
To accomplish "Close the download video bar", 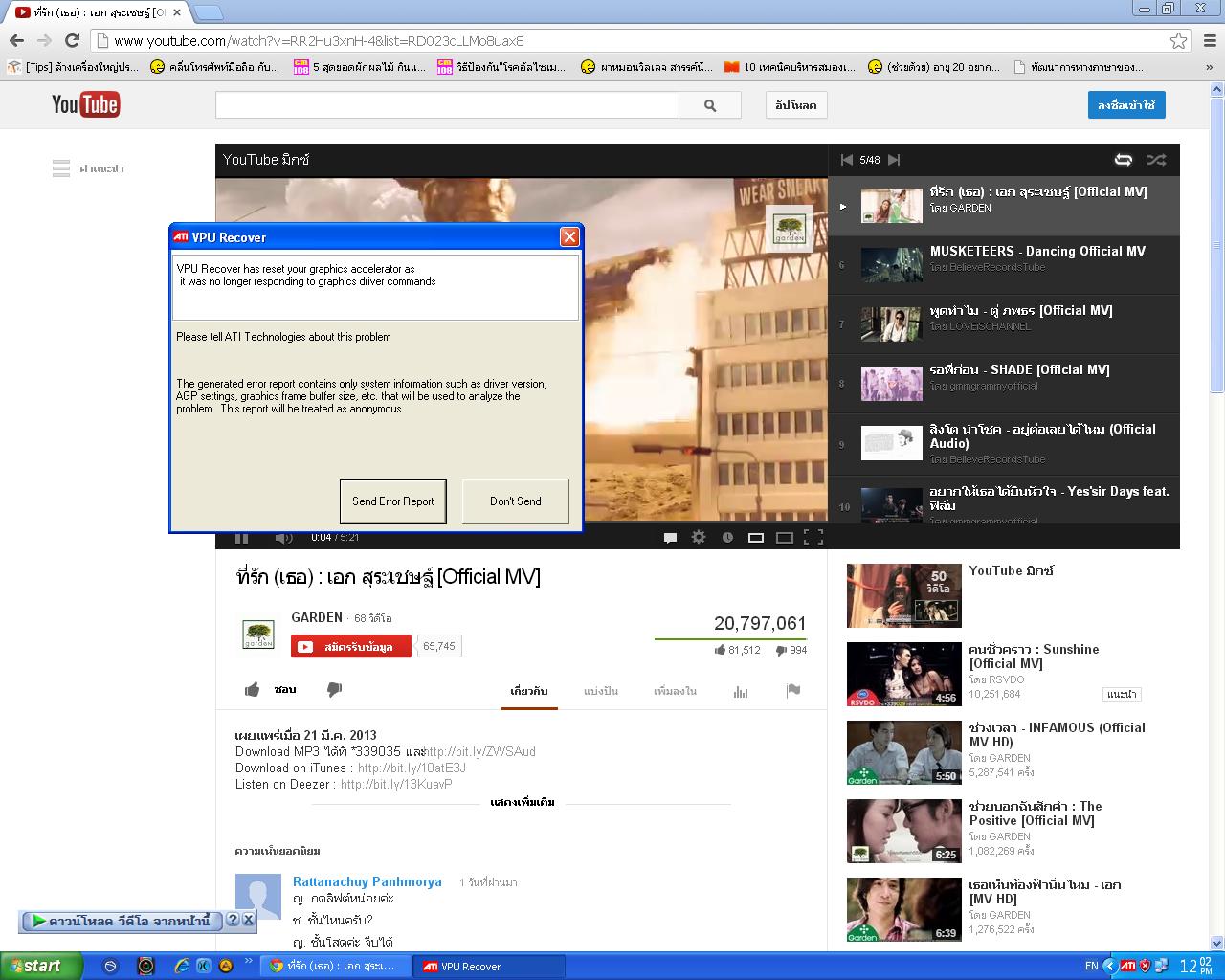I will click(x=248, y=921).
